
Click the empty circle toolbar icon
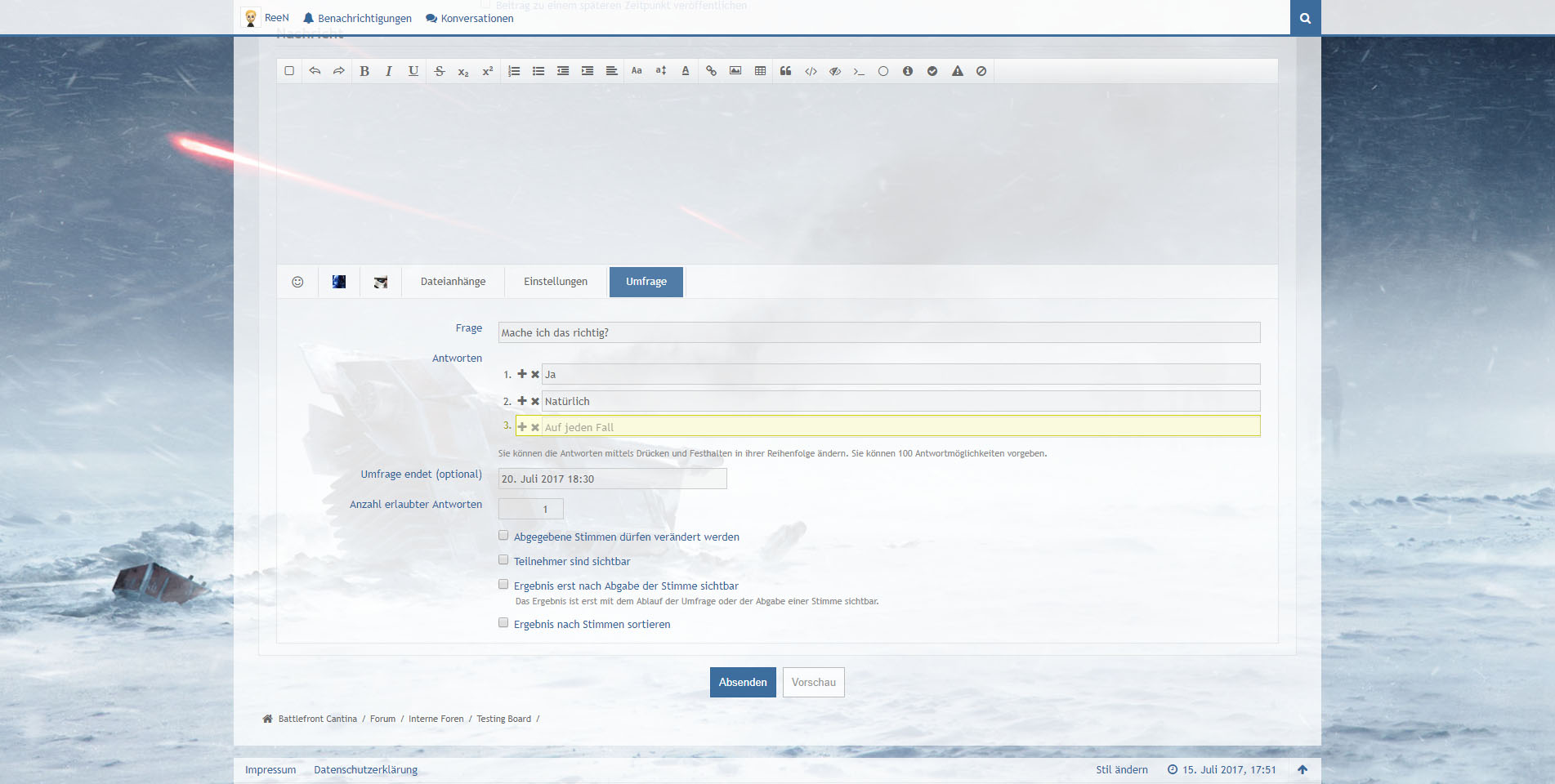(x=883, y=71)
